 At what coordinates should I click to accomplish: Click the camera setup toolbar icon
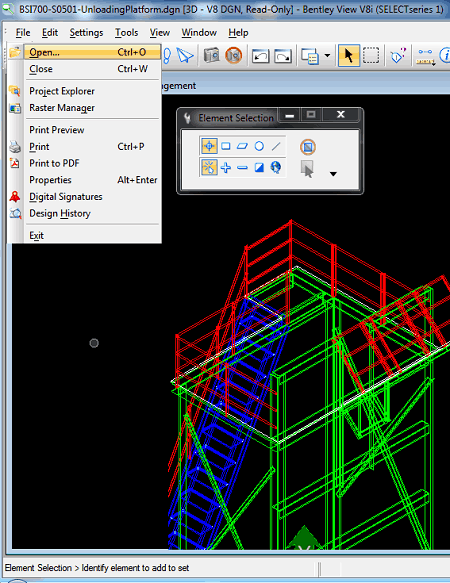pos(212,56)
